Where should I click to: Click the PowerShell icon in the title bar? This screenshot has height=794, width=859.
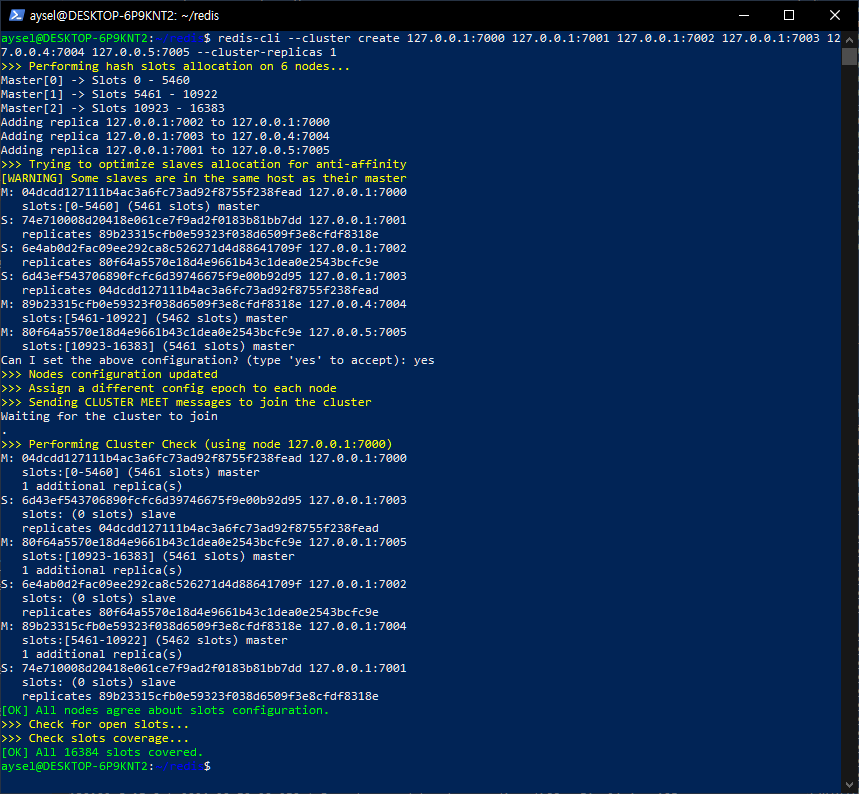pos(16,15)
